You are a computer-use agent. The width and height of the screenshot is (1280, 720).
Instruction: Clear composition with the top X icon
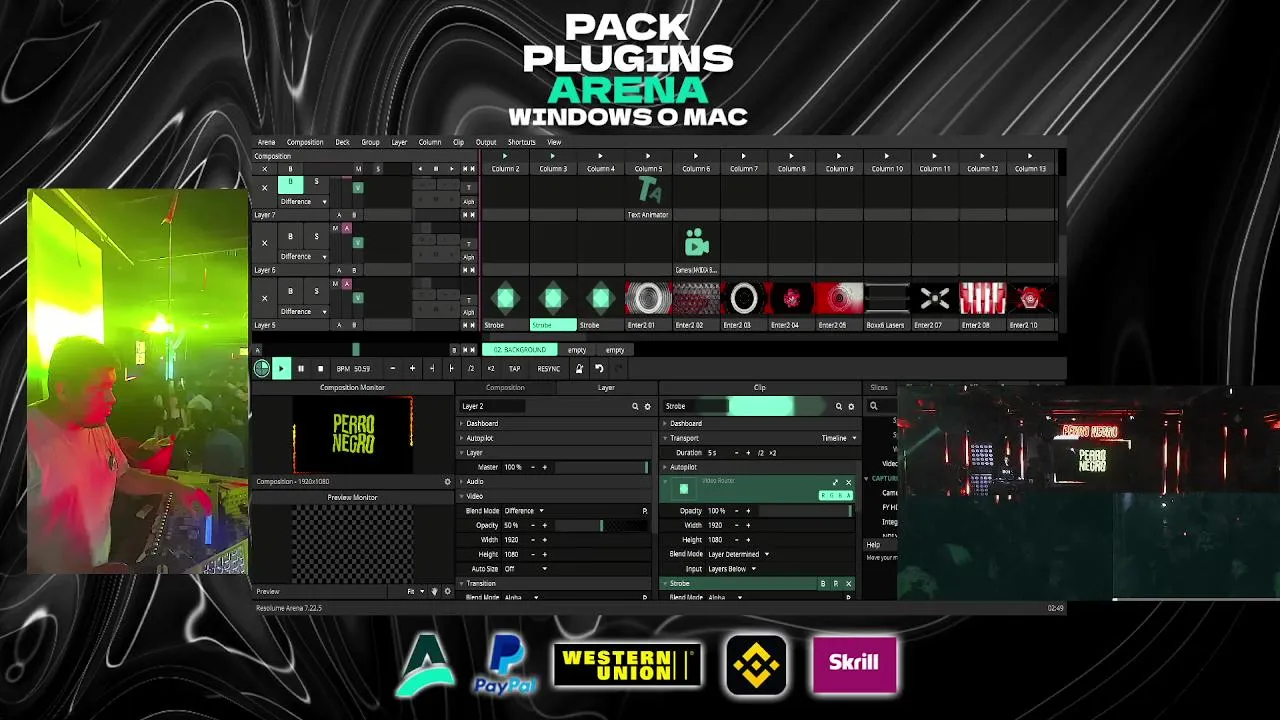click(264, 169)
